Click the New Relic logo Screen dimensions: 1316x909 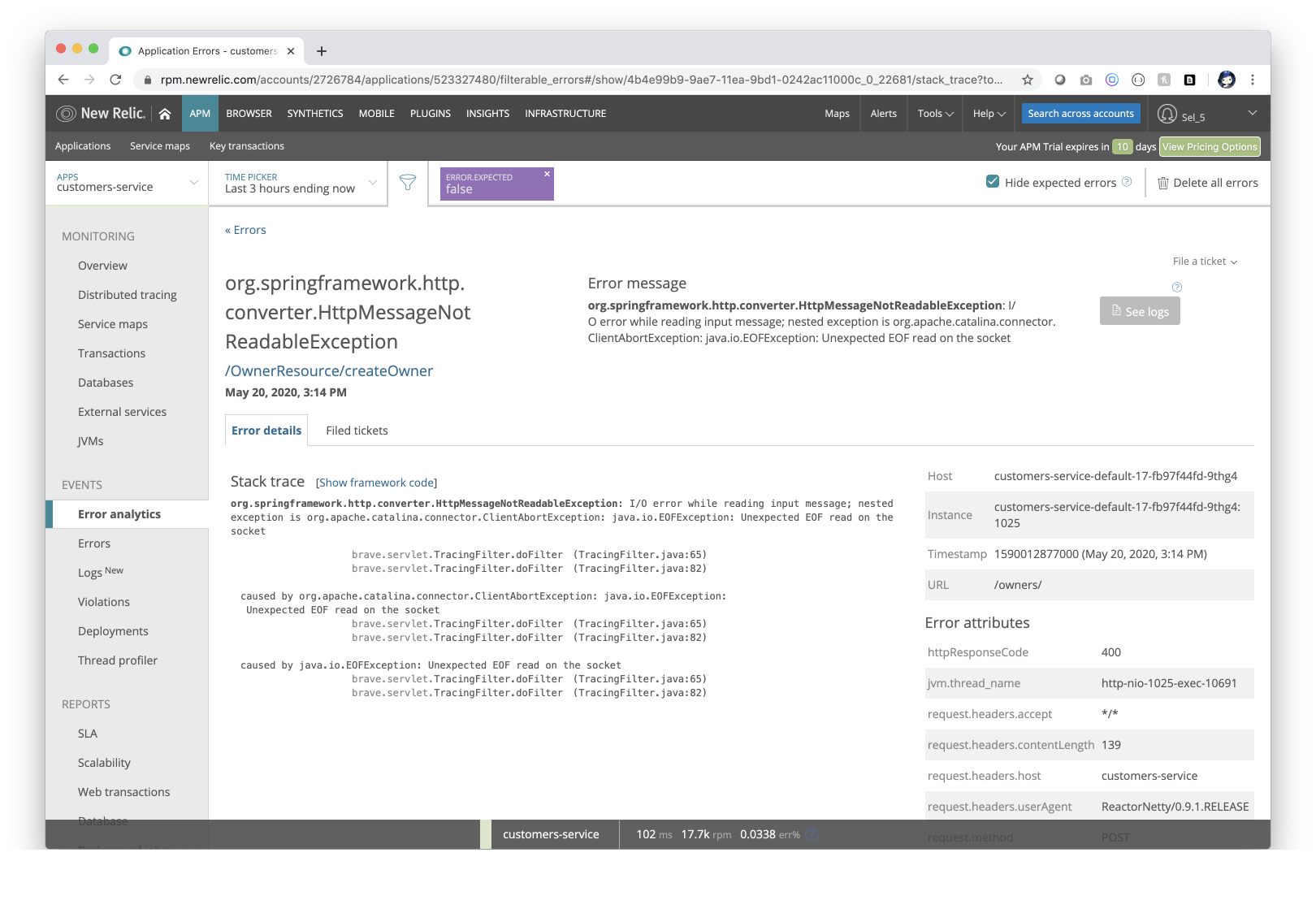click(101, 114)
